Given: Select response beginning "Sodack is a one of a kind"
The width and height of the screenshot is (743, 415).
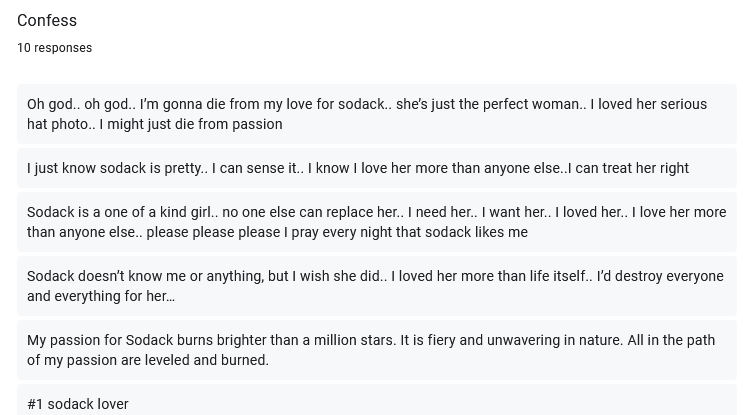Looking at the screenshot, I should coord(377,222).
